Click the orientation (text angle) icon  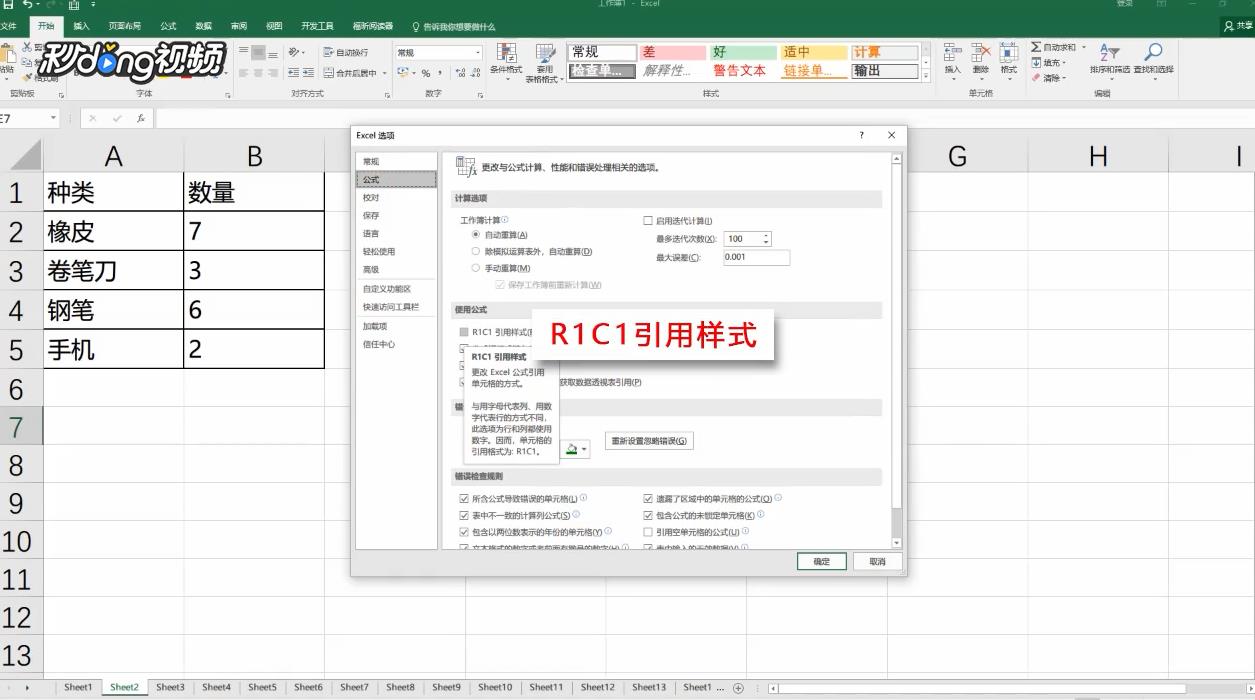pyautogui.click(x=294, y=52)
